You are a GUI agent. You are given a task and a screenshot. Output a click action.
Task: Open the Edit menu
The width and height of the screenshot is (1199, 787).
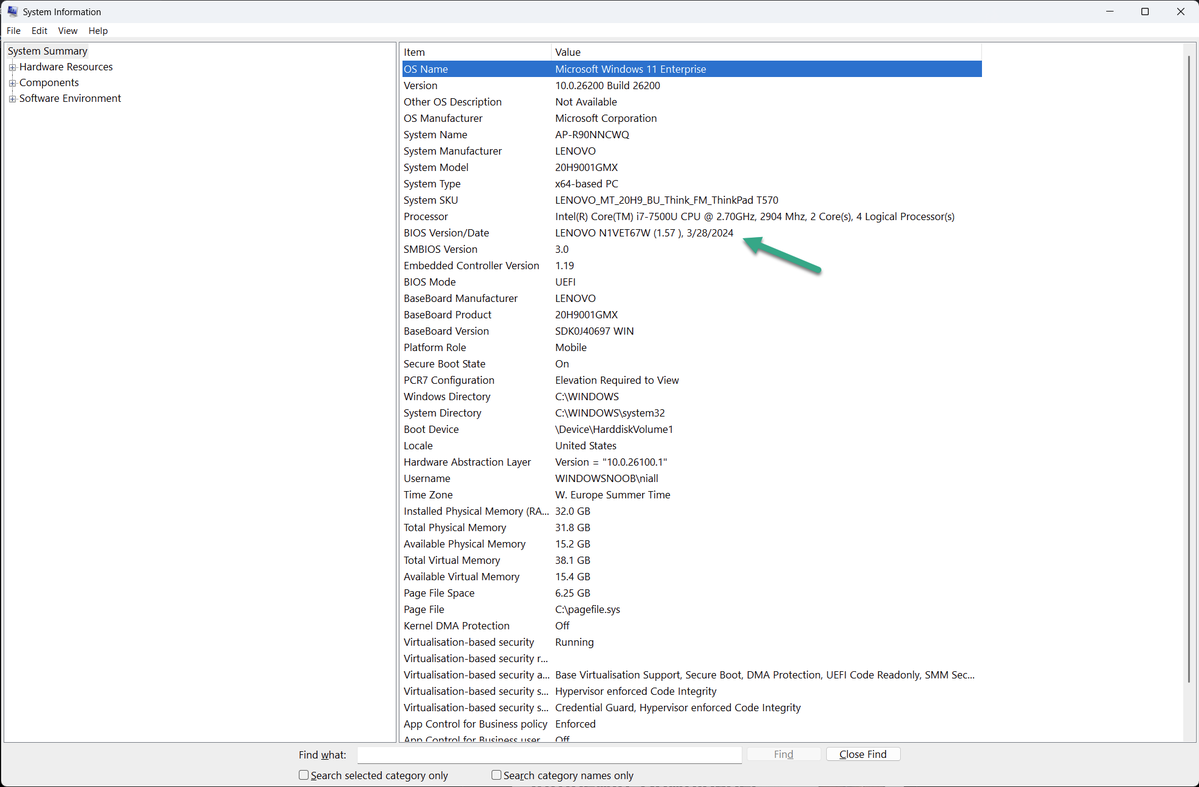coord(39,31)
